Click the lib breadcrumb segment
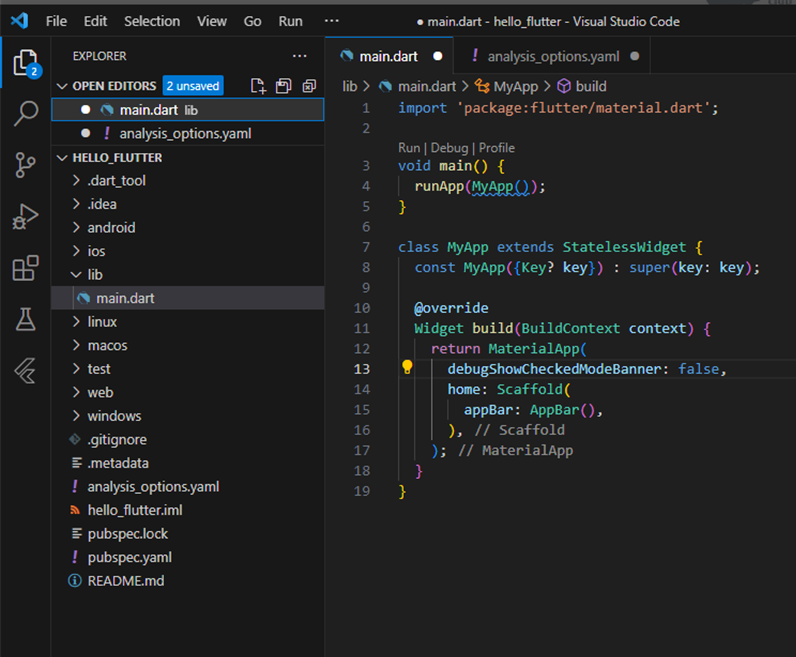This screenshot has width=796, height=657. [349, 86]
